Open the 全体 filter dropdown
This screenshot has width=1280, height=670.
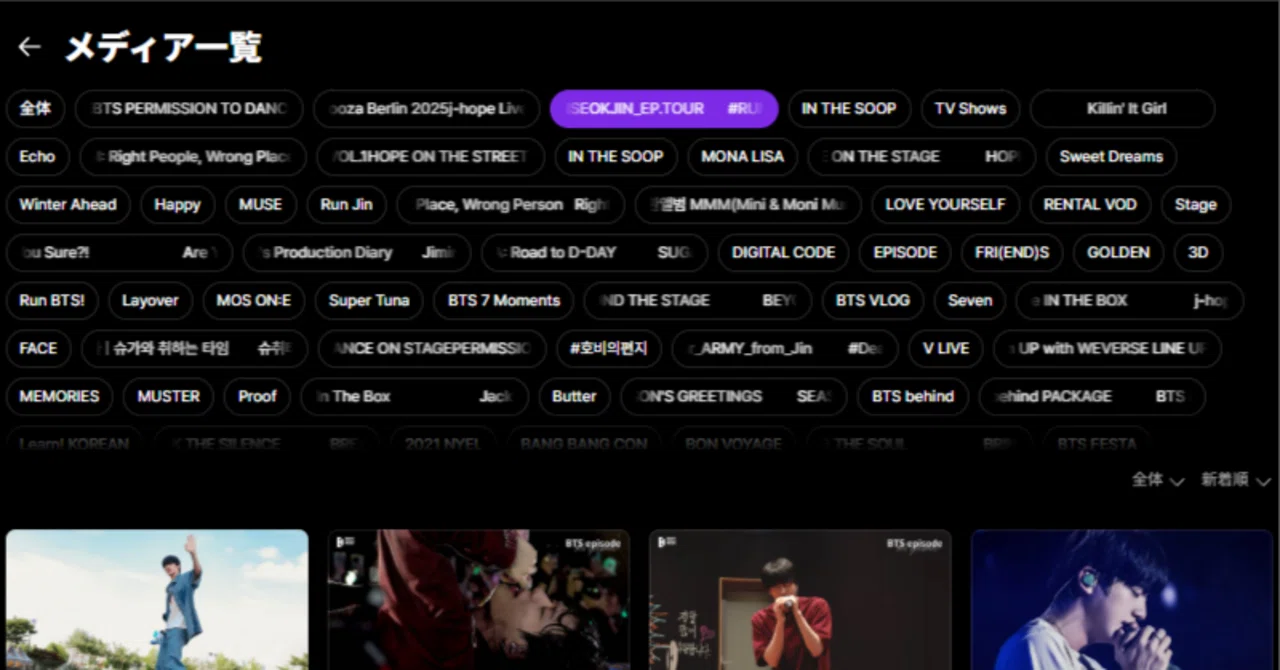[1158, 480]
